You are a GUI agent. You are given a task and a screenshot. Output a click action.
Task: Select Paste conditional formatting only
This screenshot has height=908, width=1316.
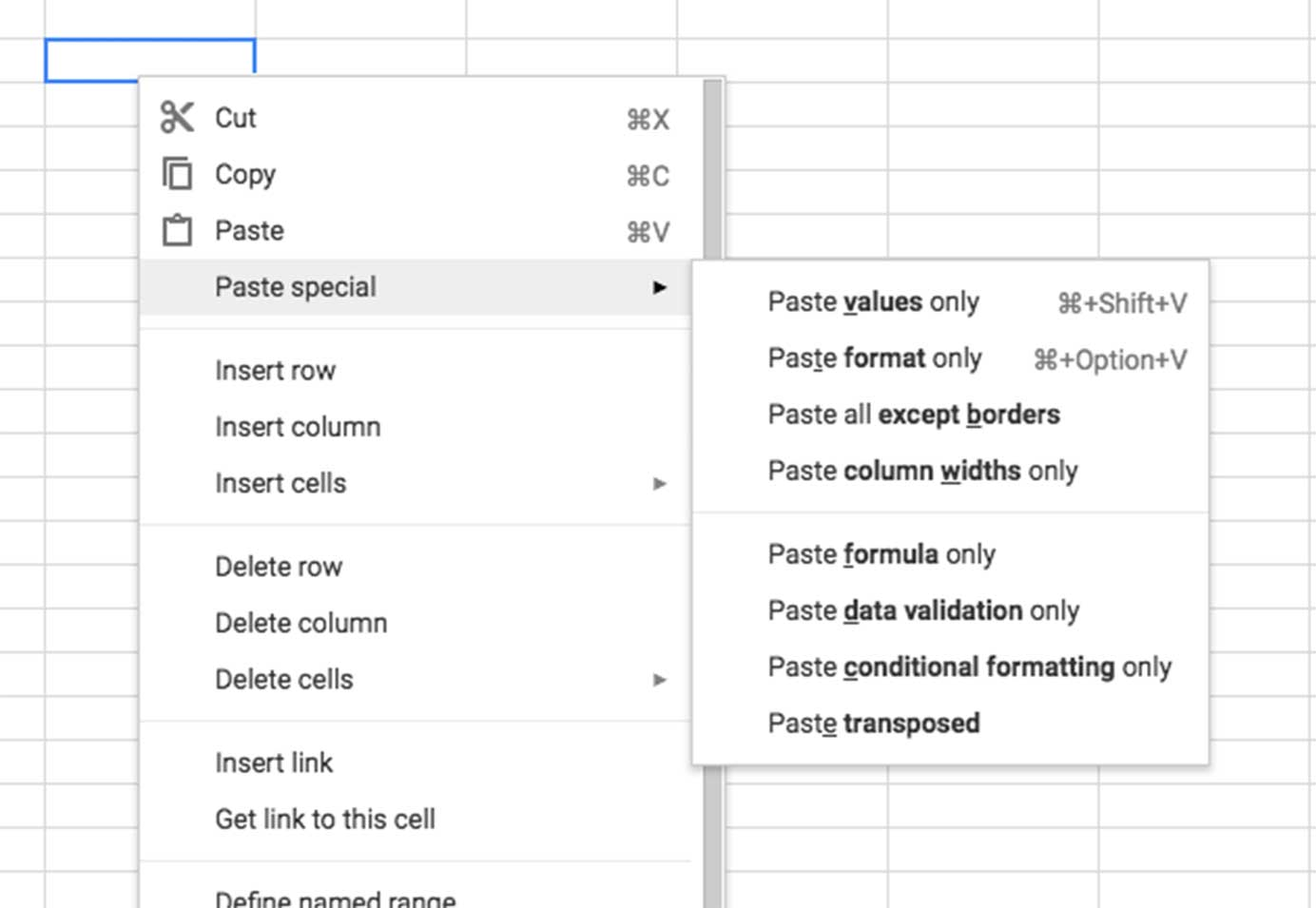tap(969, 667)
